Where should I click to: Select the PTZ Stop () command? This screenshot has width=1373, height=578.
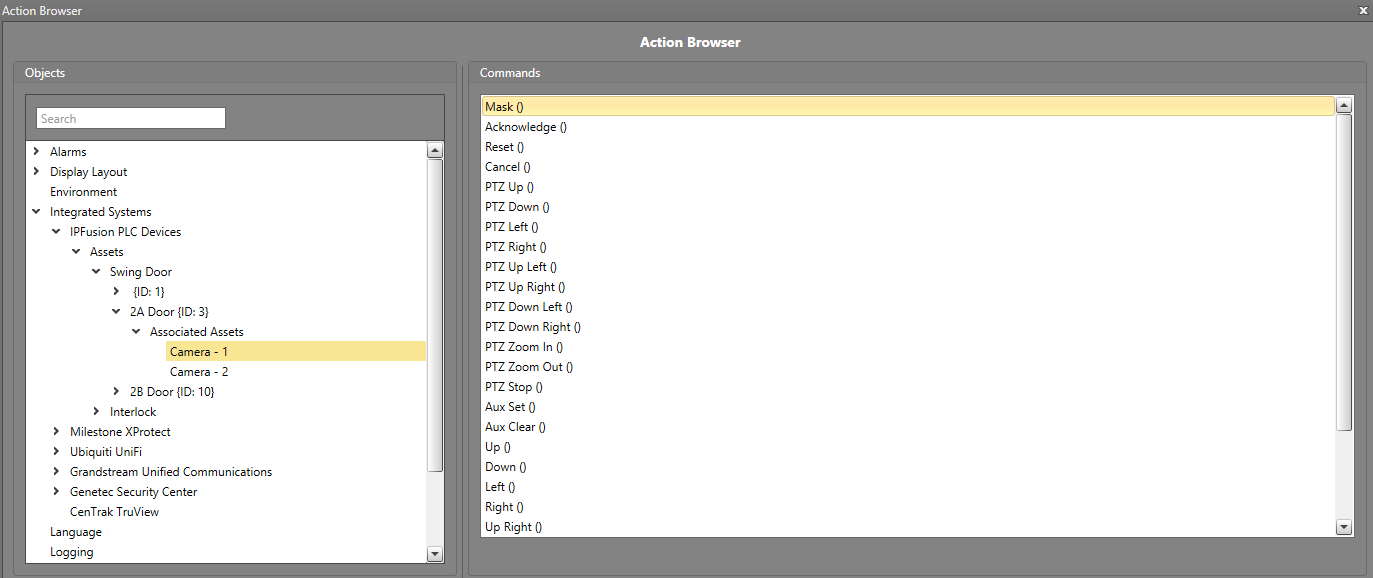tap(513, 387)
